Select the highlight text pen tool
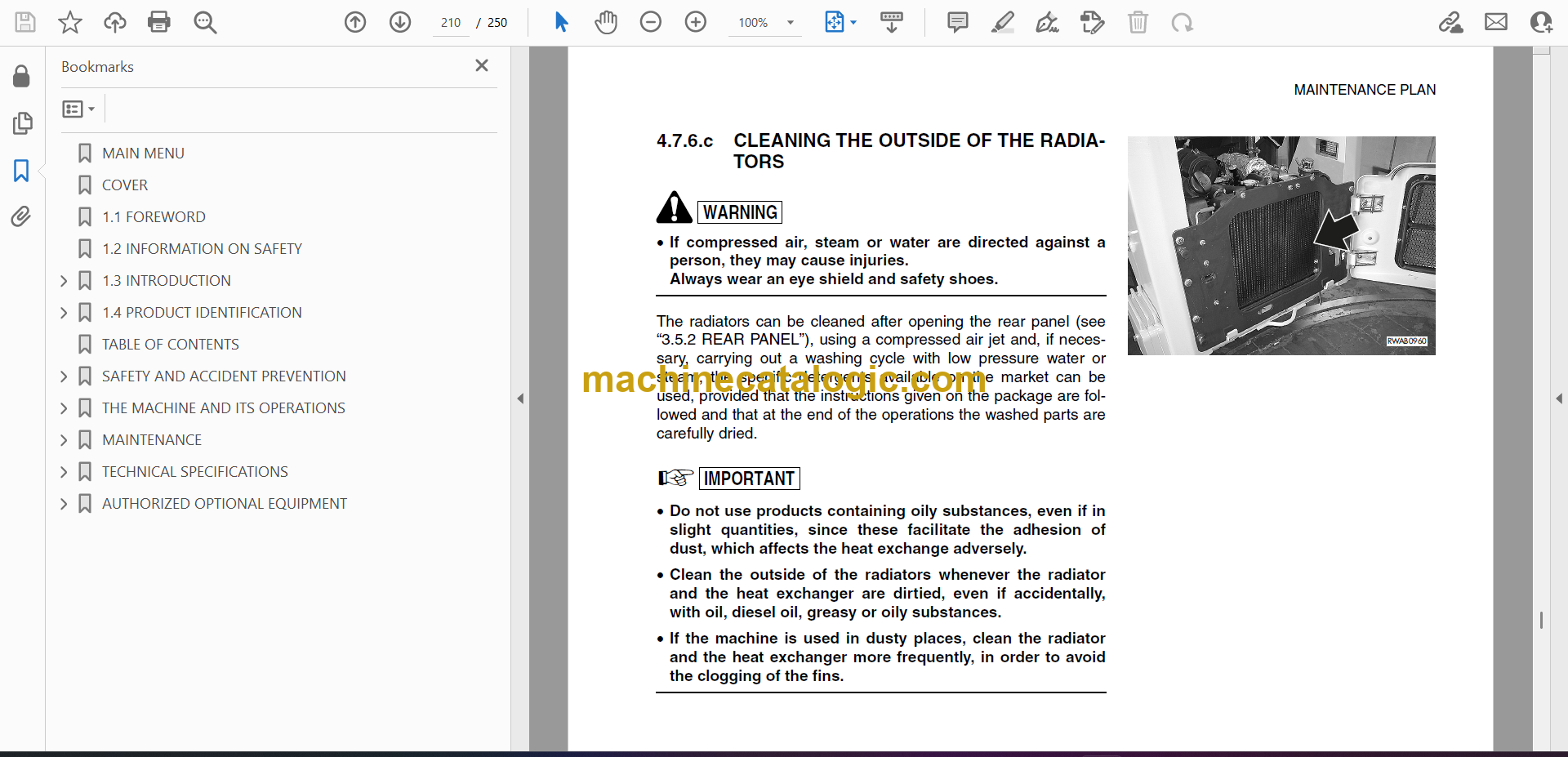 click(x=1003, y=22)
